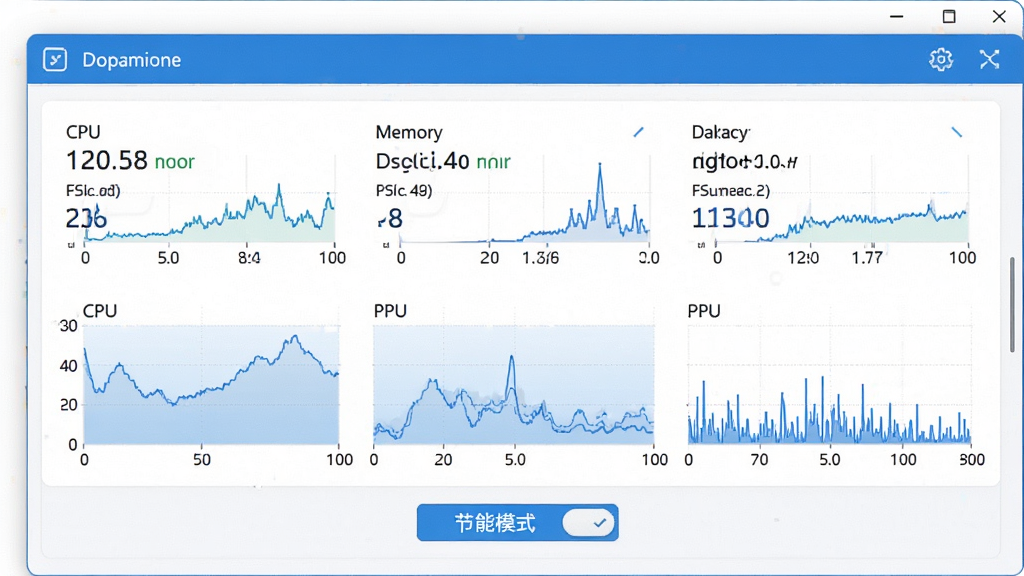Close the window with the top-right X
The height and width of the screenshot is (576, 1024).
(999, 16)
